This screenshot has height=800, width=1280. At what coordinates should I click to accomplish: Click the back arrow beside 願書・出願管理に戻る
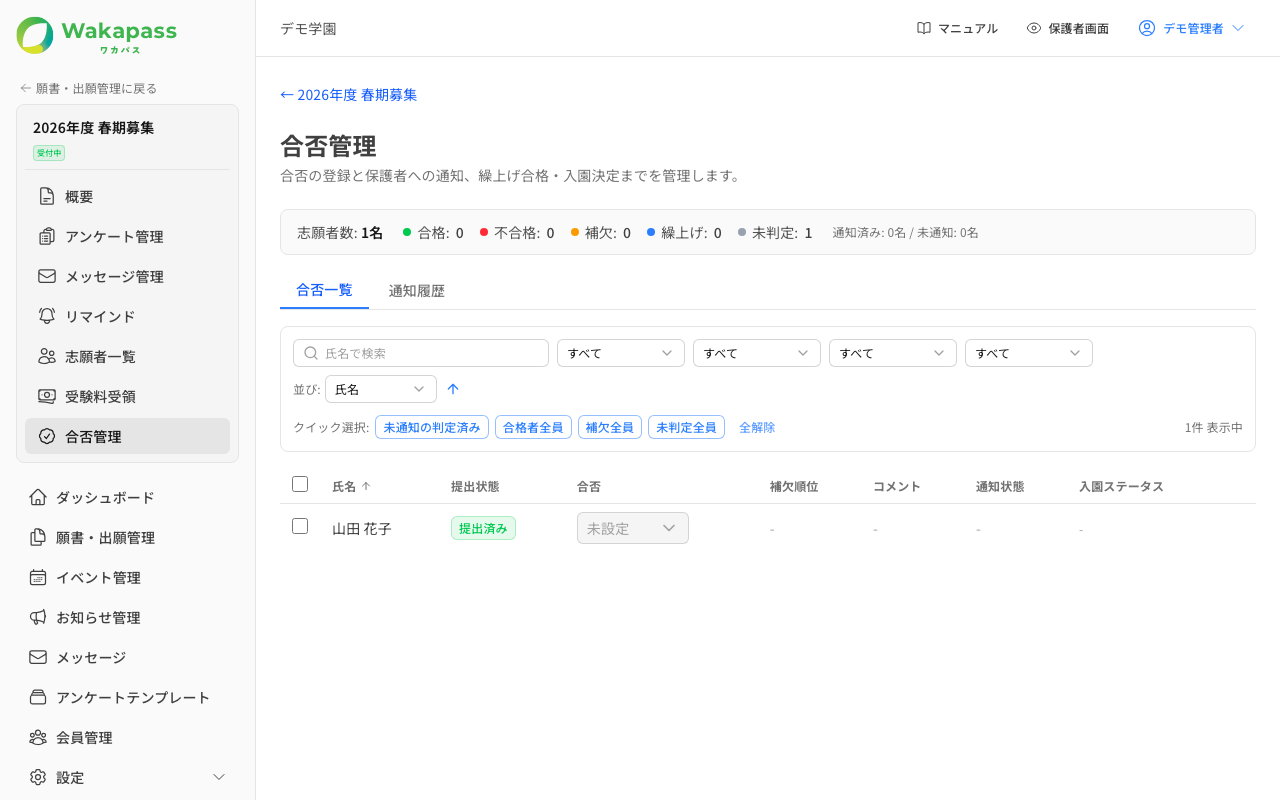pyautogui.click(x=26, y=88)
